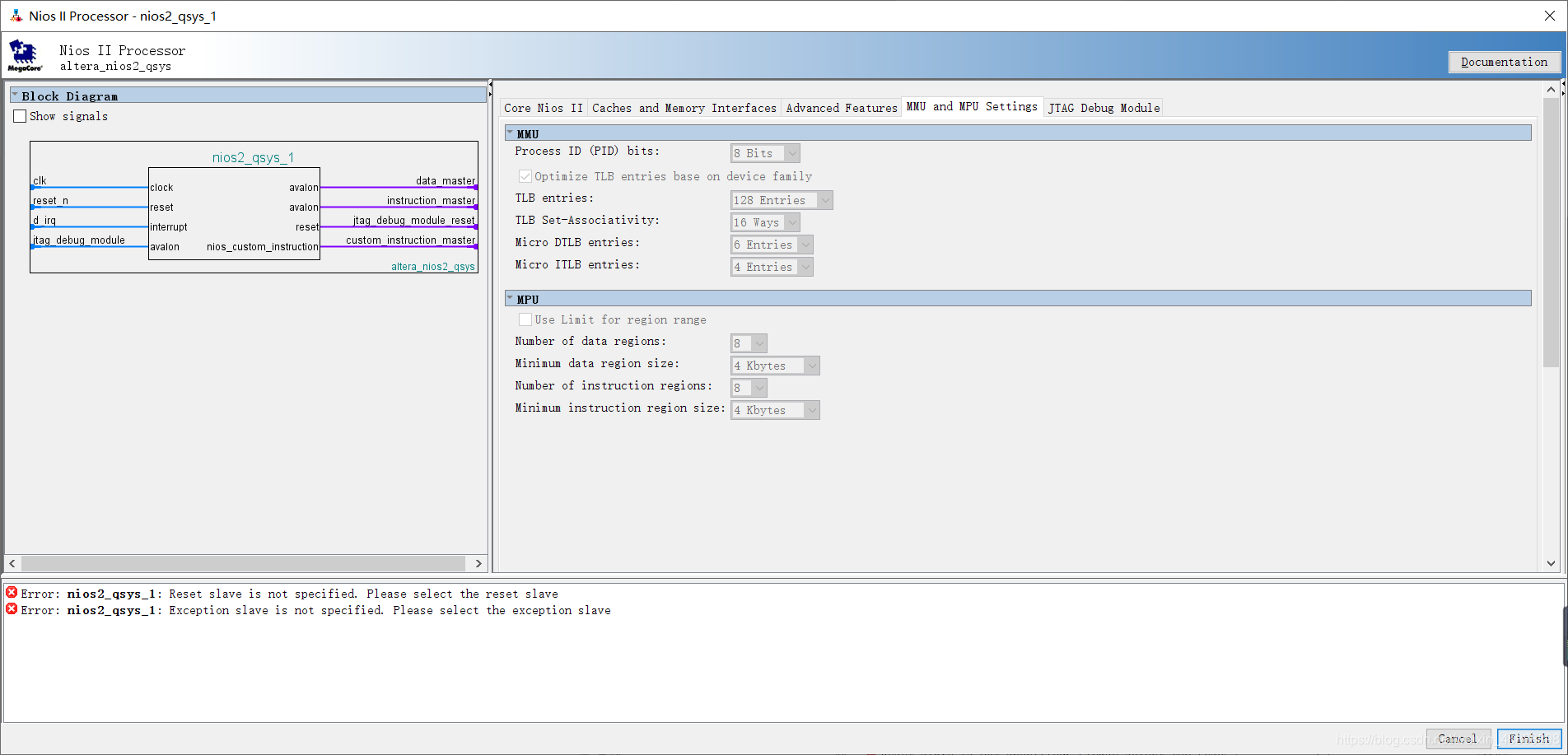This screenshot has height=755, width=1568.
Task: Click the jtag_debug_module input label
Action: click(79, 240)
